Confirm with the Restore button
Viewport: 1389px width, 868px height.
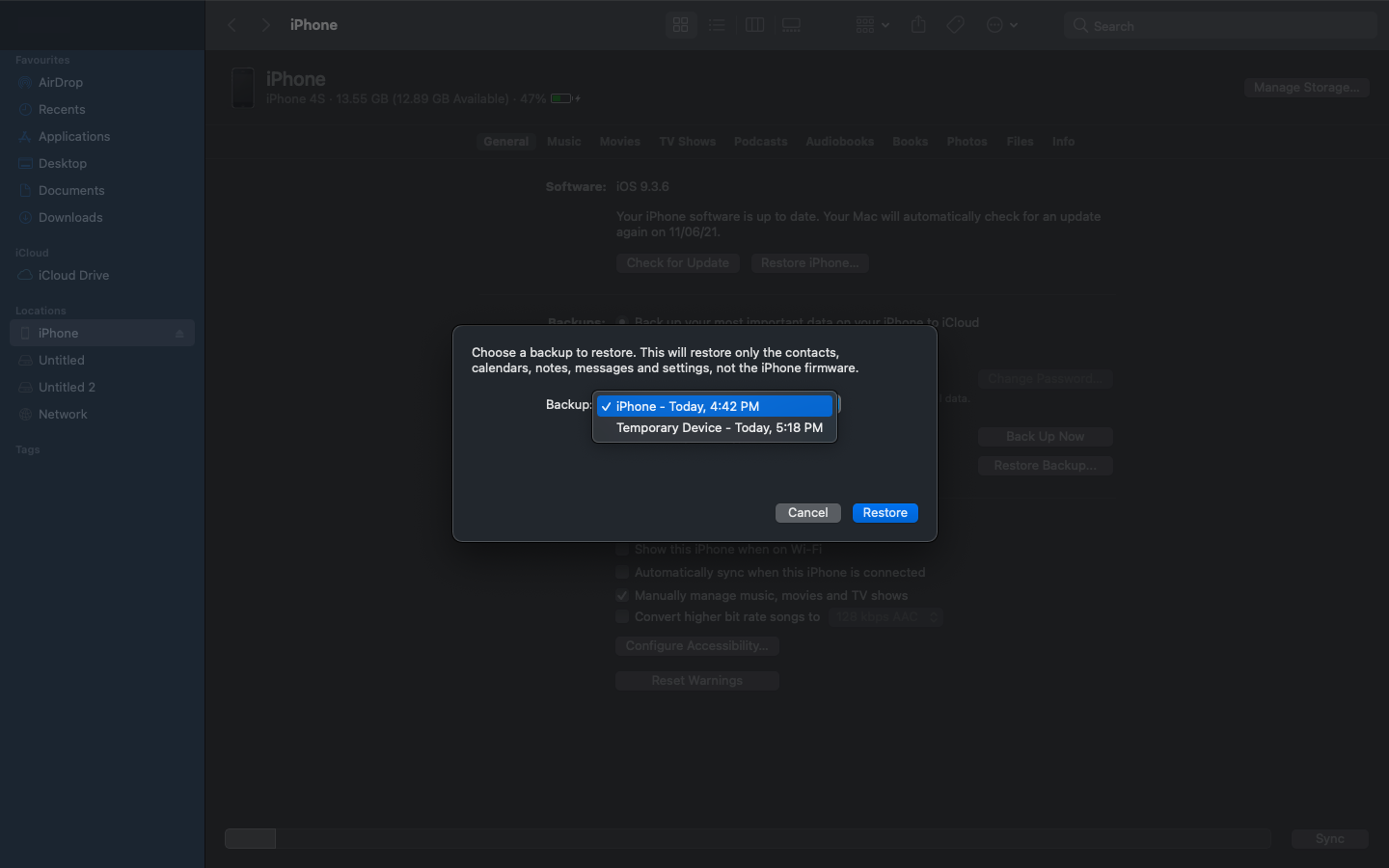point(885,513)
